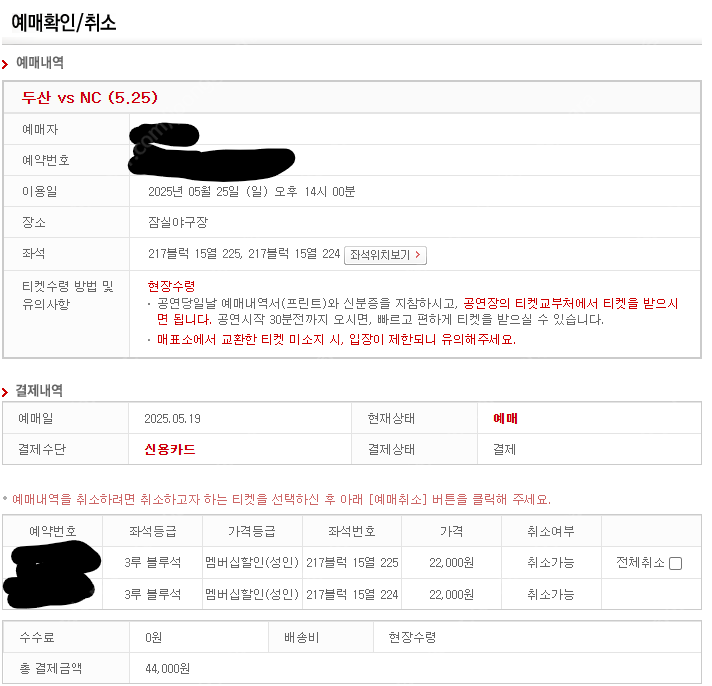Open the 좌석위치보기 seat location button
Screen dimensions: 712x686
[x=385, y=255]
